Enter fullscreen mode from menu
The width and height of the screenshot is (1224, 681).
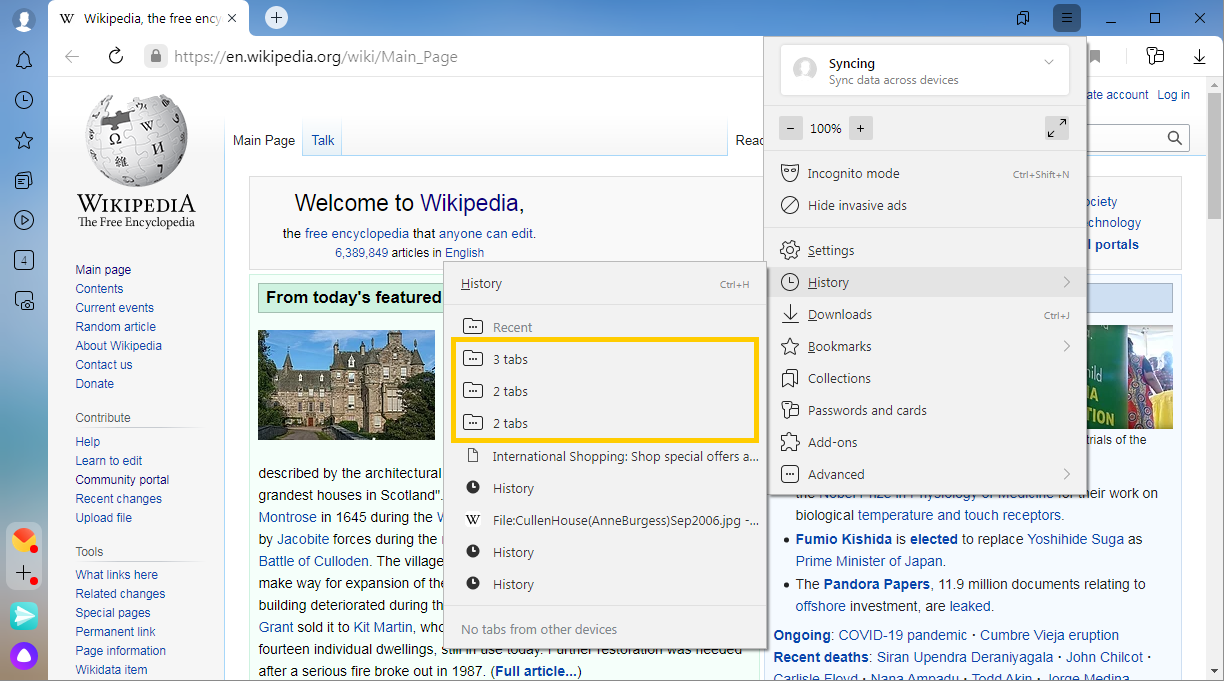pos(1056,128)
